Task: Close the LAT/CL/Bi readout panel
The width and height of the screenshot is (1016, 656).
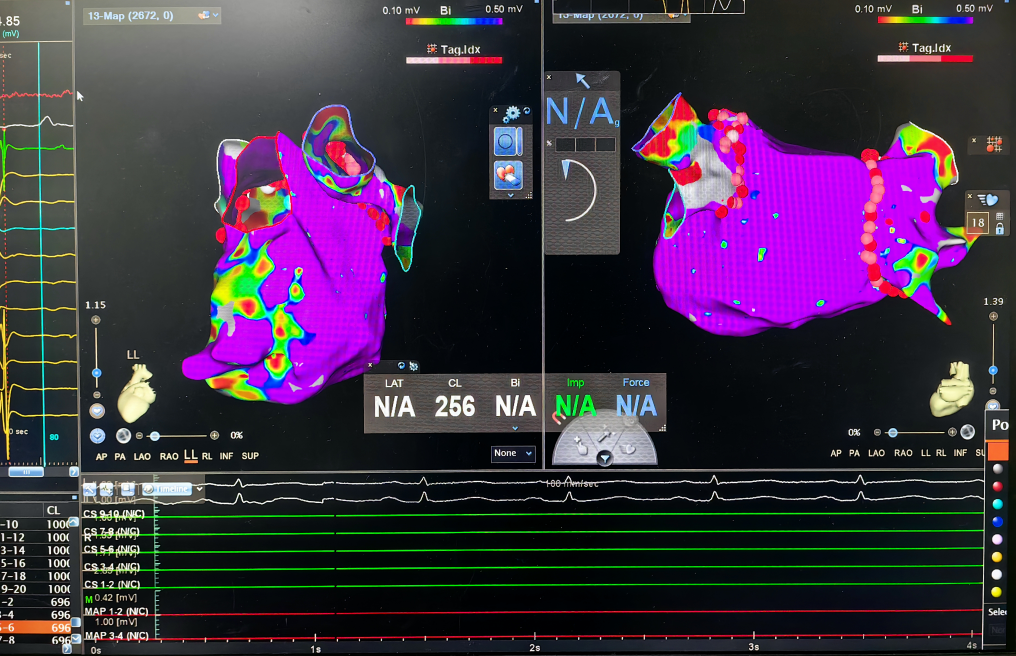Action: coord(370,366)
